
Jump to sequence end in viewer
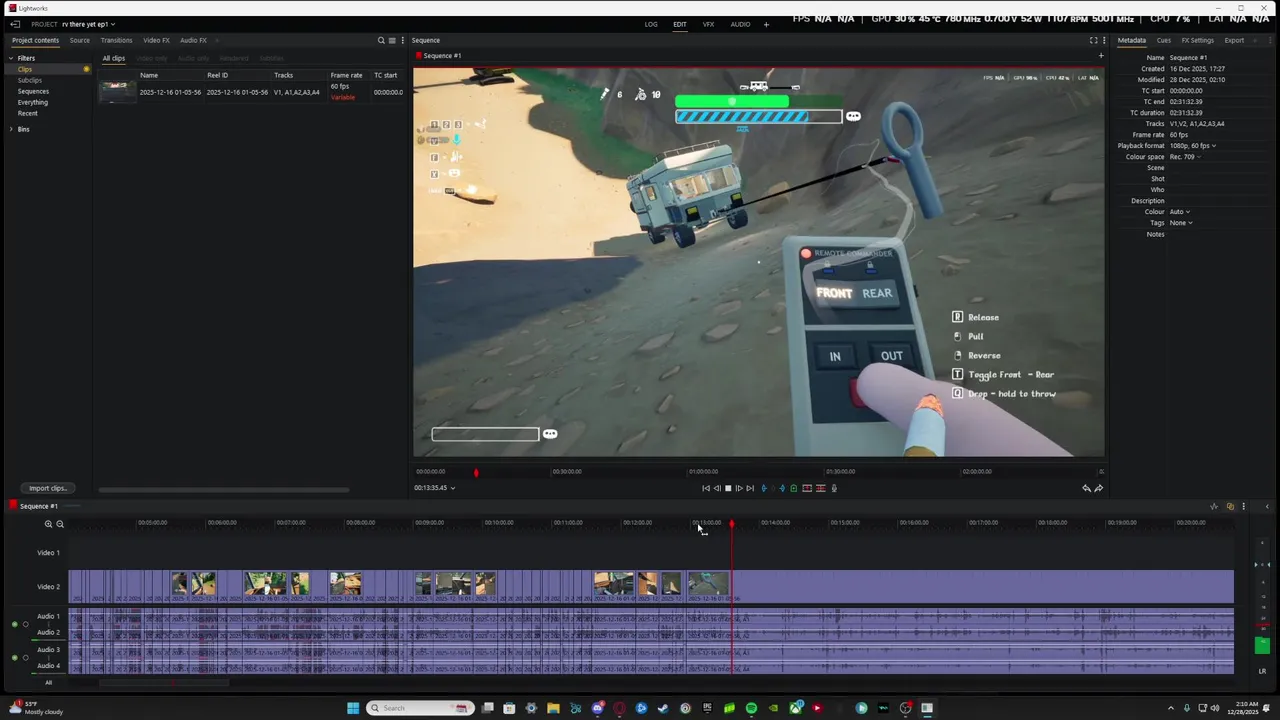pos(750,488)
